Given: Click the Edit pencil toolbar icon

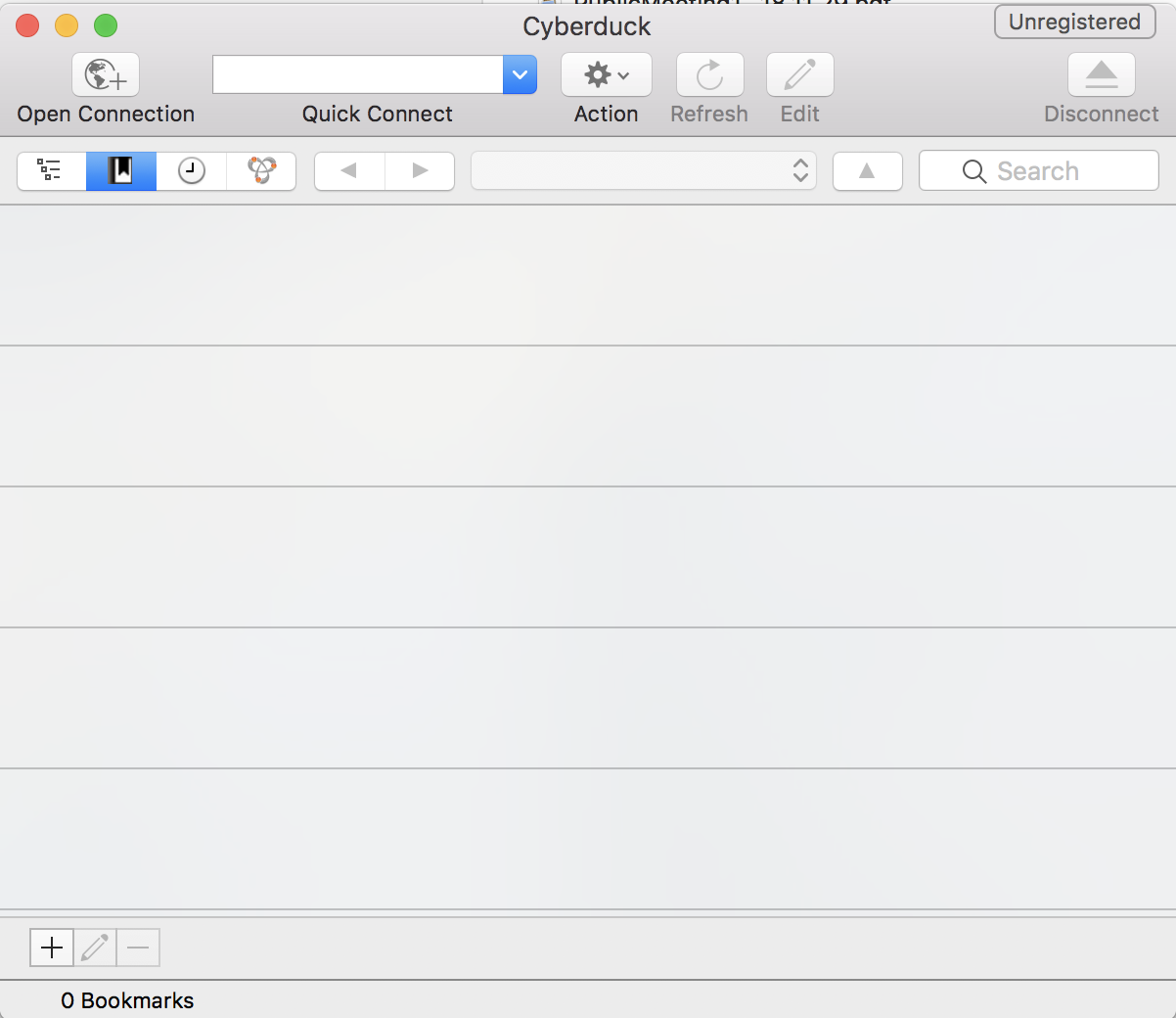Looking at the screenshot, I should tap(799, 75).
